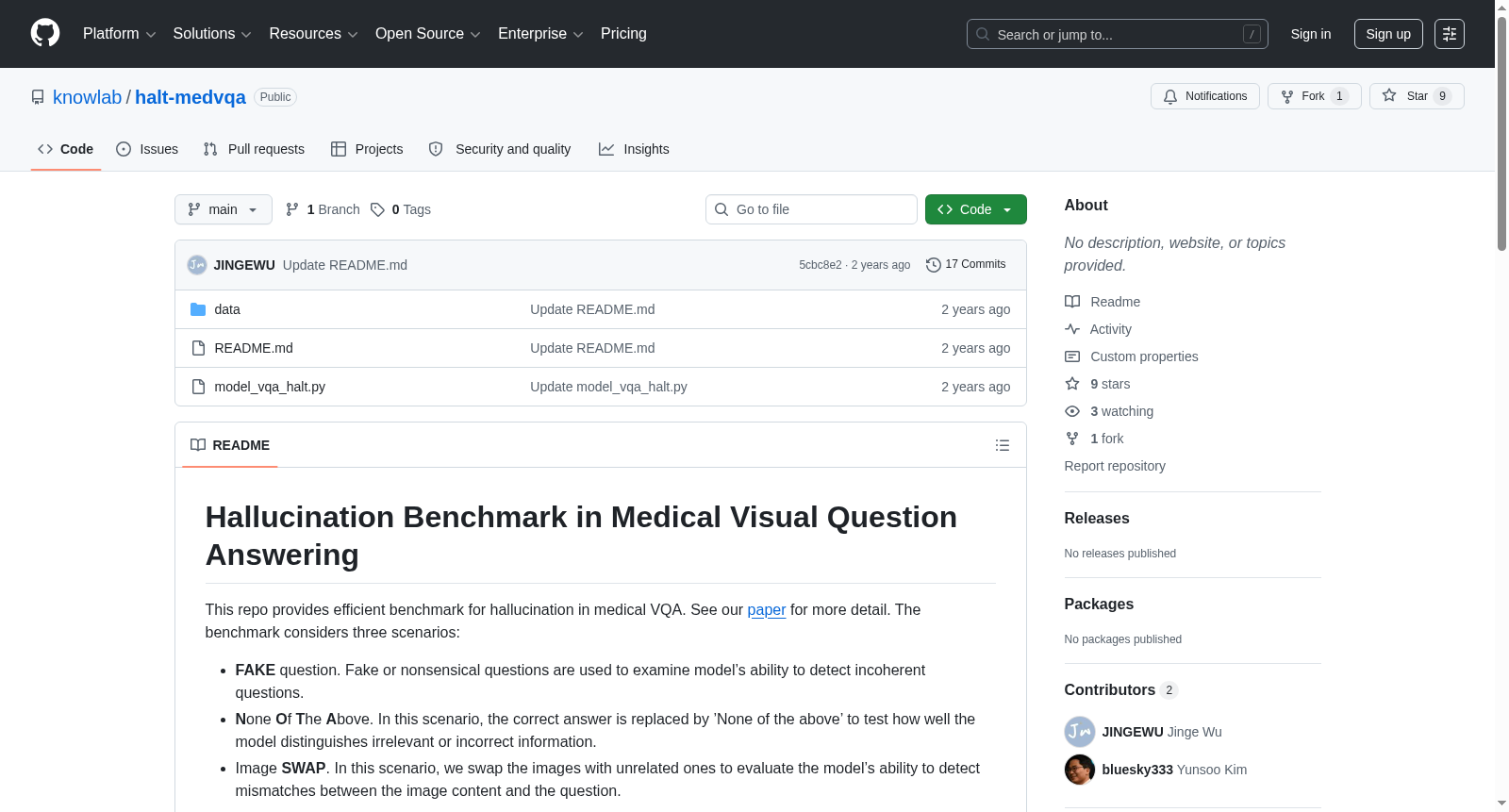The image size is (1509, 812).
Task: Open the green Code dropdown button
Action: (976, 209)
